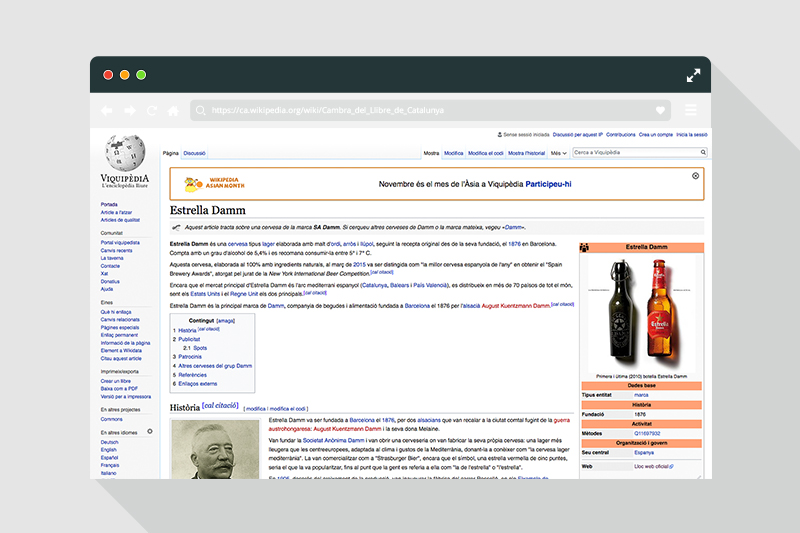
Task: Click the Wikipedia Asian Month logo
Action: click(214, 184)
